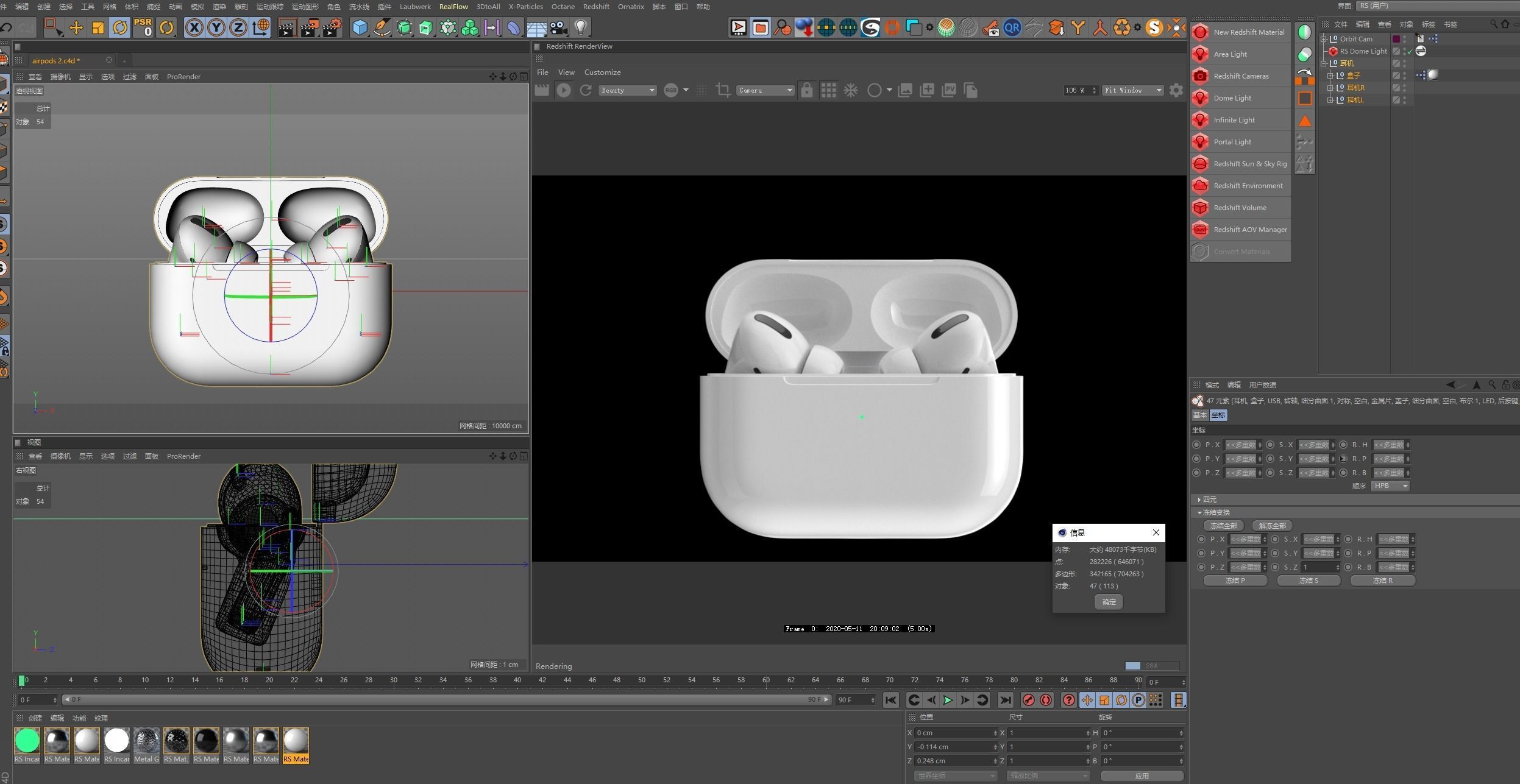Click 确定 in the 信息 dialog
The height and width of the screenshot is (784, 1520).
(x=1109, y=602)
